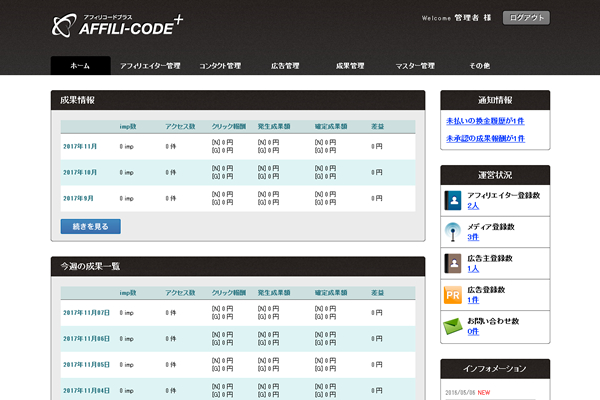Image resolution: width=600 pixels, height=400 pixels.
Task: Click the media registration globe icon
Action: click(454, 231)
